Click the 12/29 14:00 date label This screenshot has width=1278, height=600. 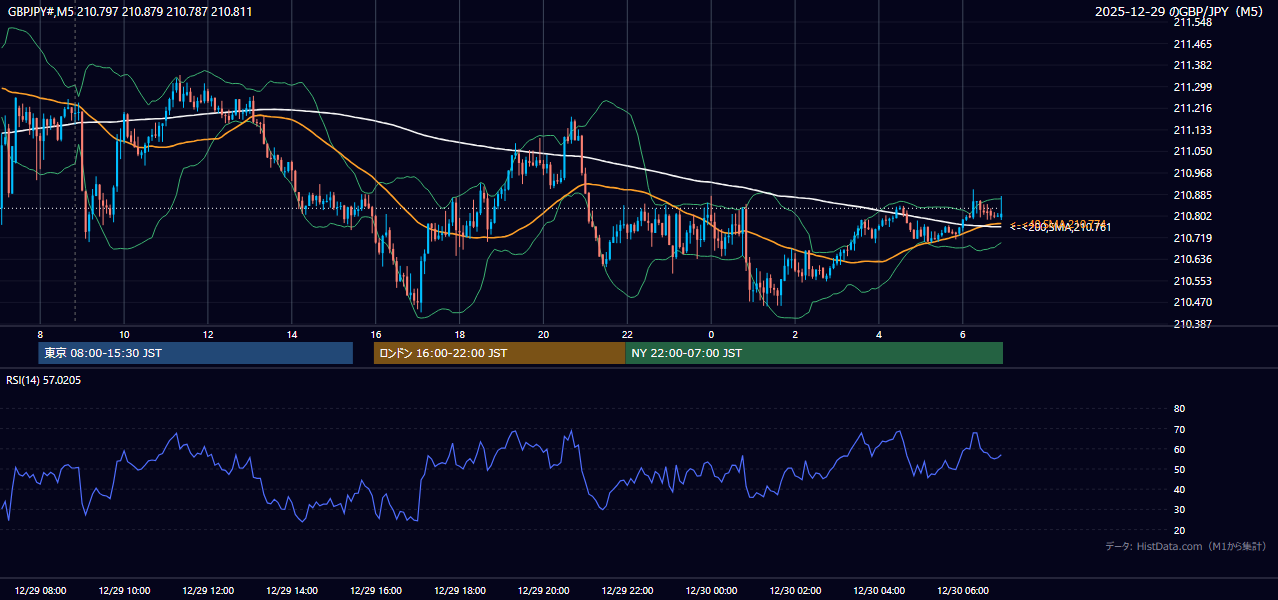point(293,590)
